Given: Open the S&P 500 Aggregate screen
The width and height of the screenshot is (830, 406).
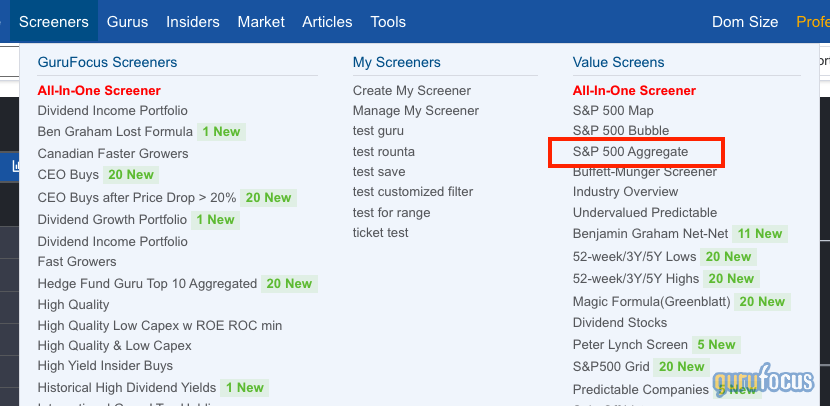Looking at the screenshot, I should coord(630,152).
